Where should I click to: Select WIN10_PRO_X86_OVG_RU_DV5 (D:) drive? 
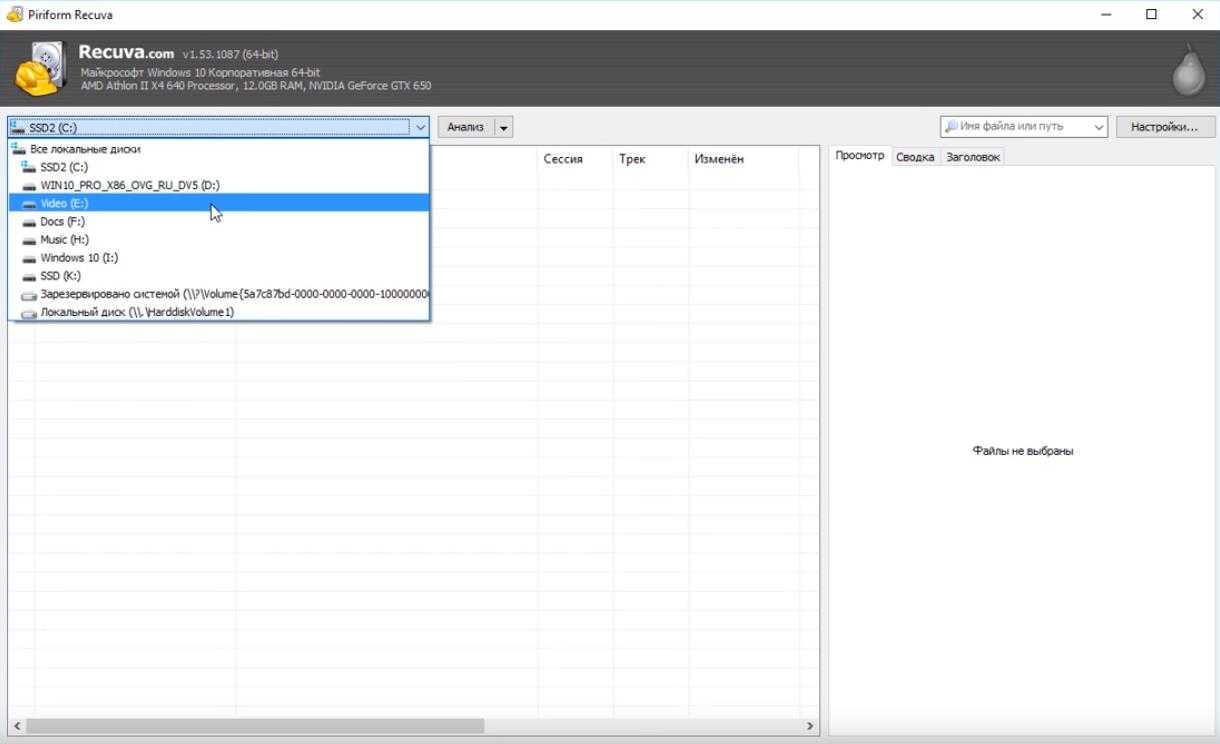(219, 185)
